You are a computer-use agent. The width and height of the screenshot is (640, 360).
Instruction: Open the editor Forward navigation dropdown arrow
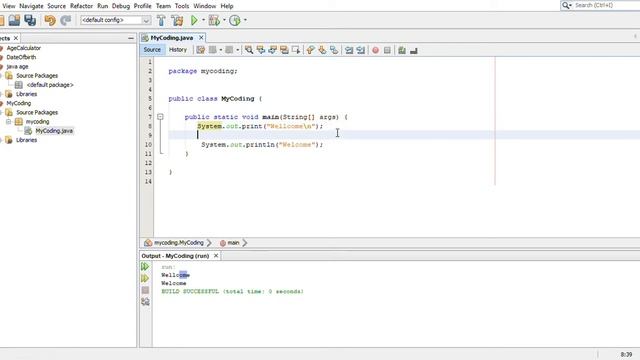click(x=238, y=50)
